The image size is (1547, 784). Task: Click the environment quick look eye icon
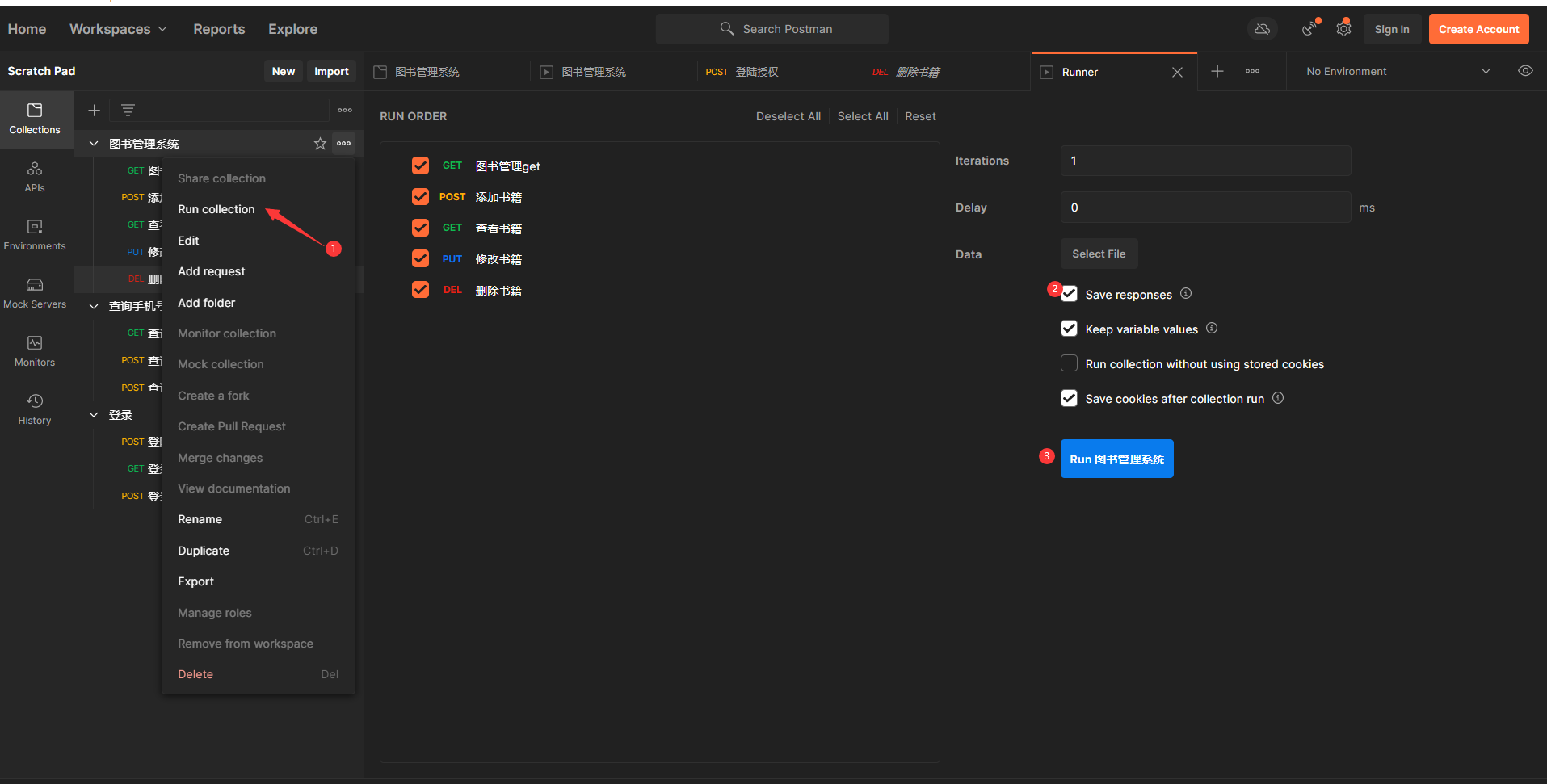(x=1525, y=71)
